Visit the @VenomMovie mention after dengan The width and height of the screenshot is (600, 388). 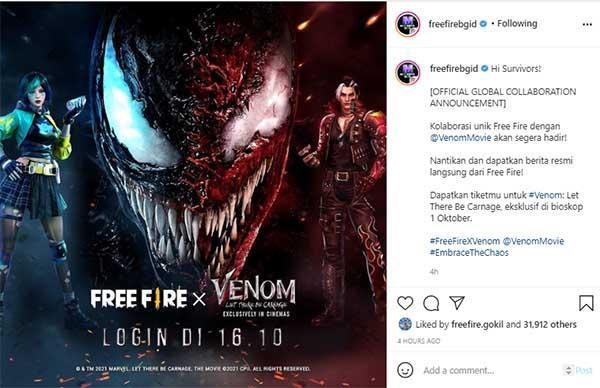point(460,138)
